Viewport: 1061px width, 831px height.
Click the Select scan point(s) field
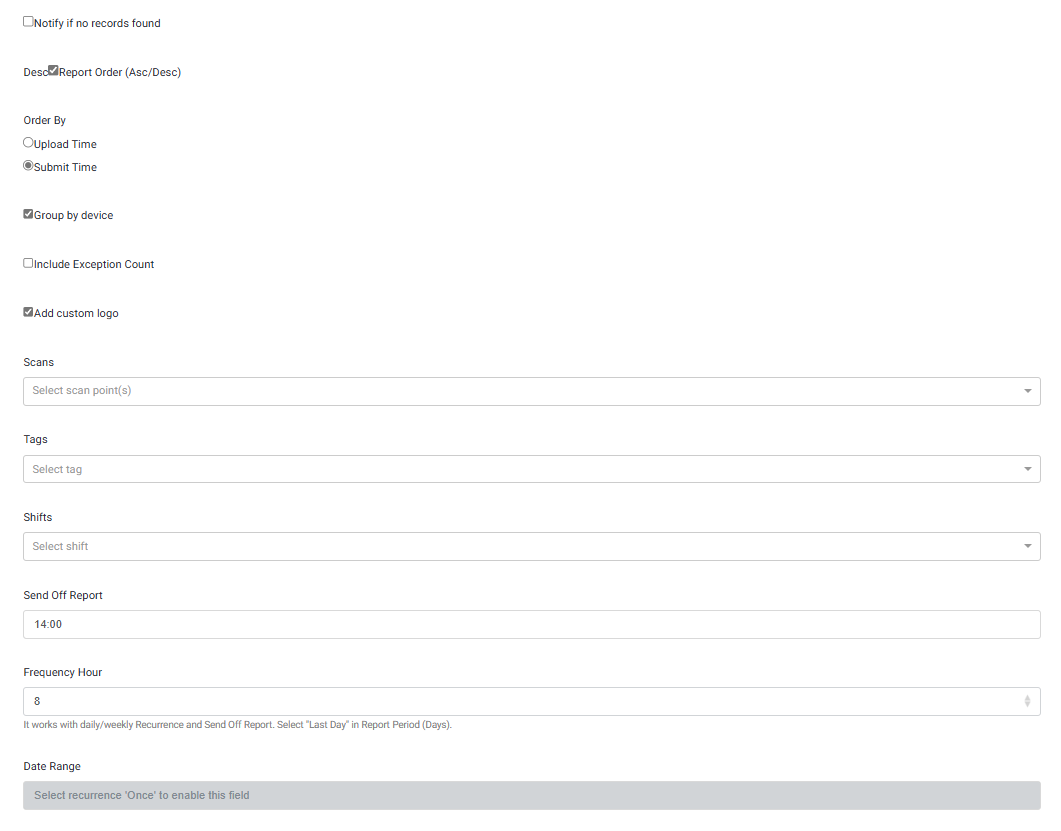[x=500, y=391]
